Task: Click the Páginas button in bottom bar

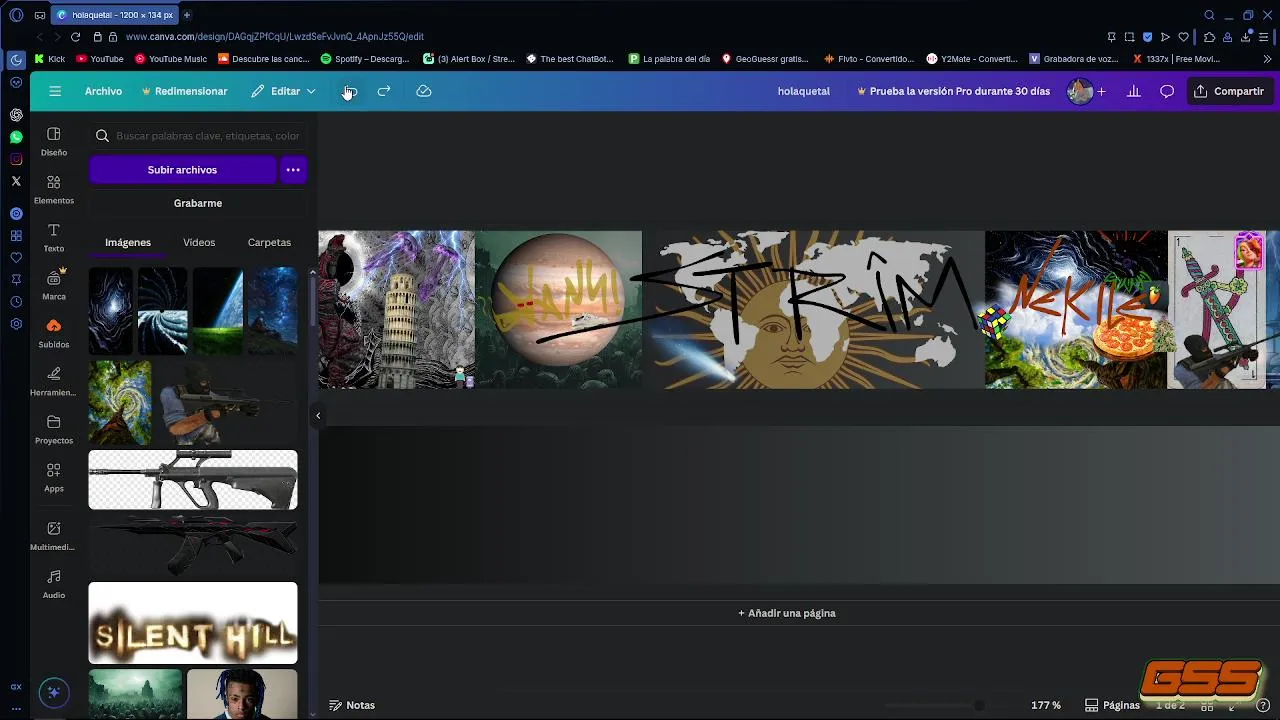Action: (1112, 705)
